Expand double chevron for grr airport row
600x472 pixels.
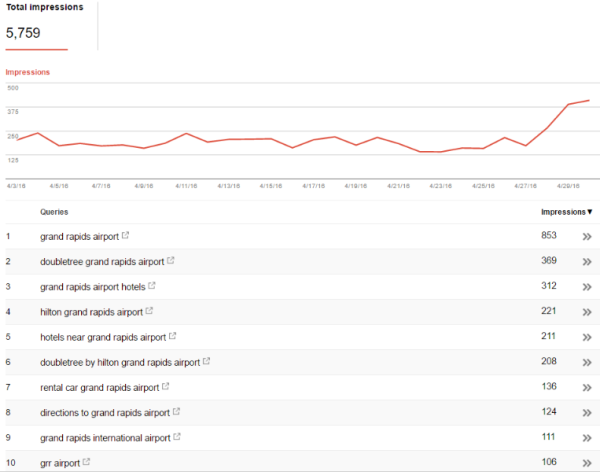pyautogui.click(x=587, y=462)
